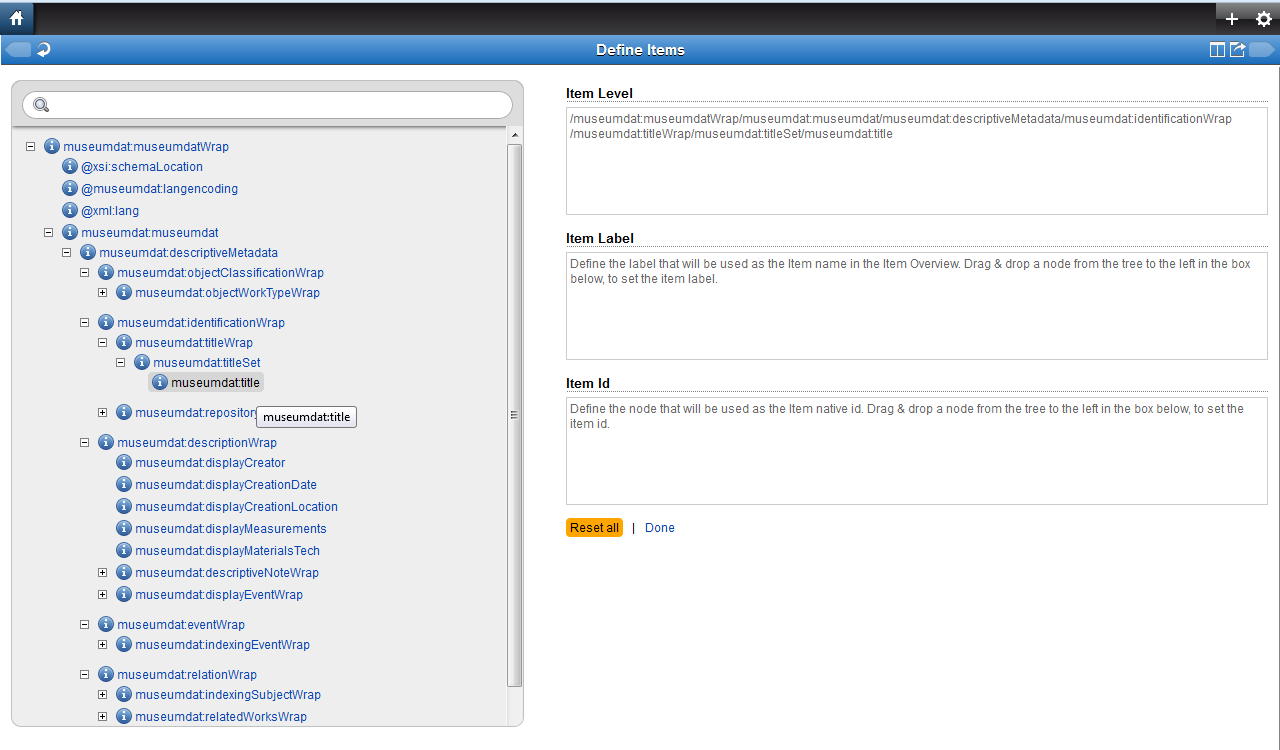This screenshot has height=750, width=1280.
Task: Expand museumdat:objectWorkTypeWrap node
Action: pos(102,292)
